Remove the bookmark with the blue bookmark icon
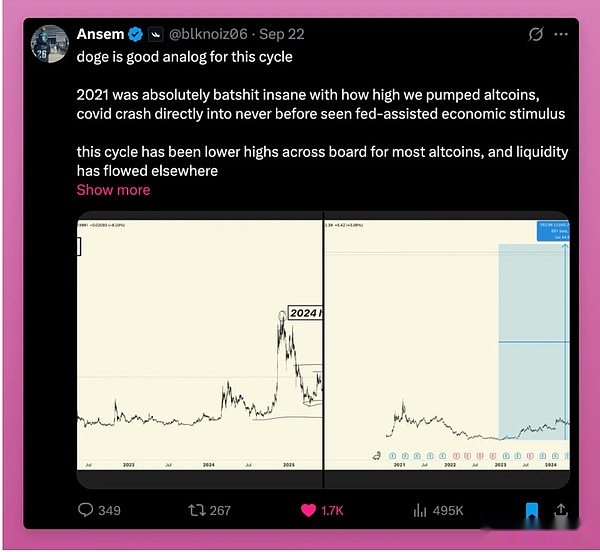 tap(532, 510)
